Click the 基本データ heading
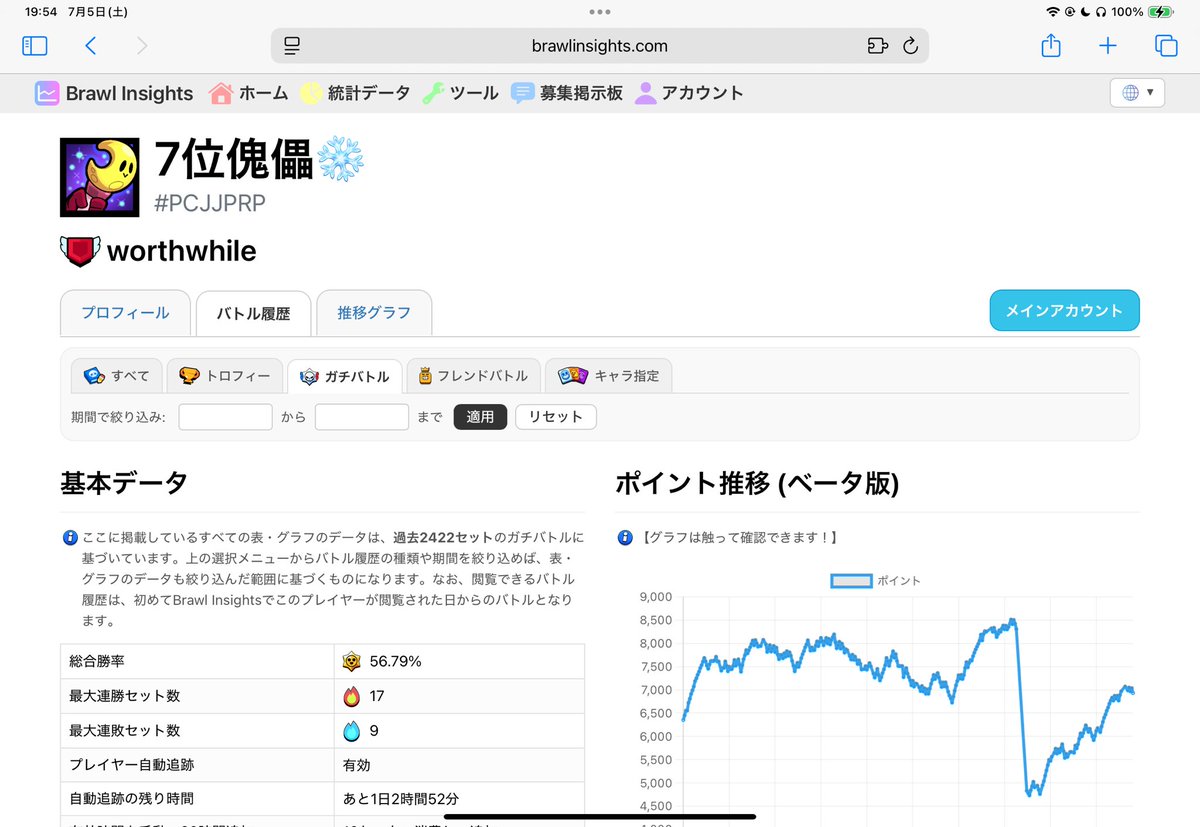Viewport: 1200px width, 827px height. tap(124, 483)
